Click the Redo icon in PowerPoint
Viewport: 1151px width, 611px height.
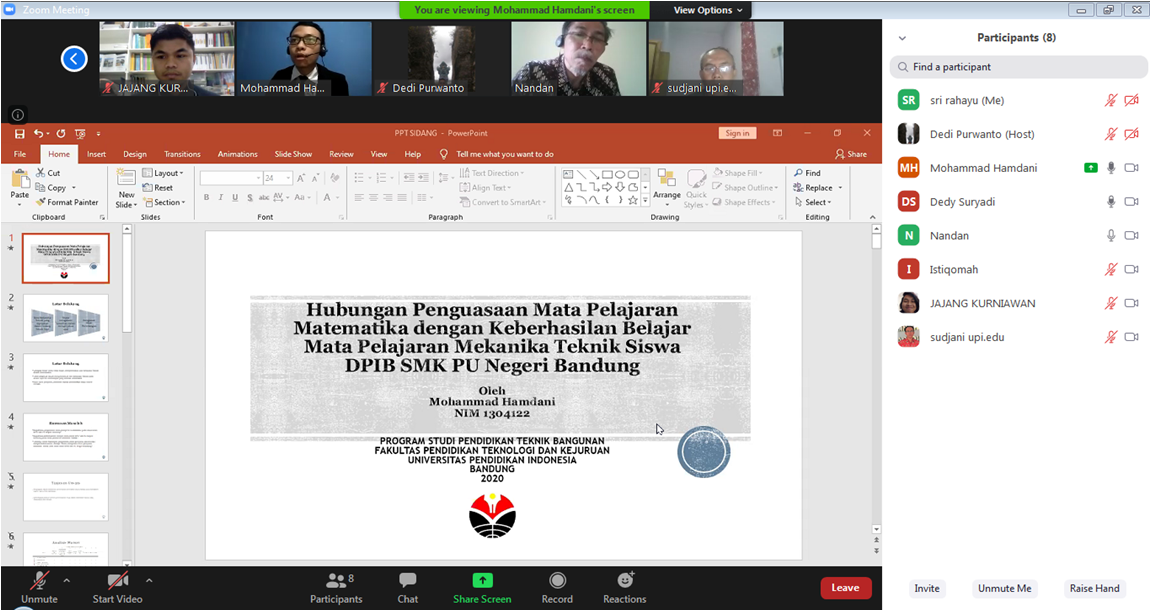pos(61,133)
